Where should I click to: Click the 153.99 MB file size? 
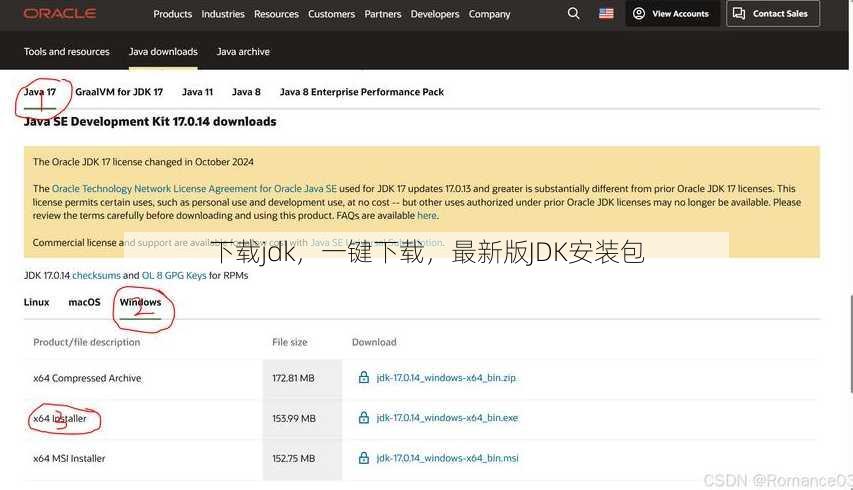tap(294, 418)
